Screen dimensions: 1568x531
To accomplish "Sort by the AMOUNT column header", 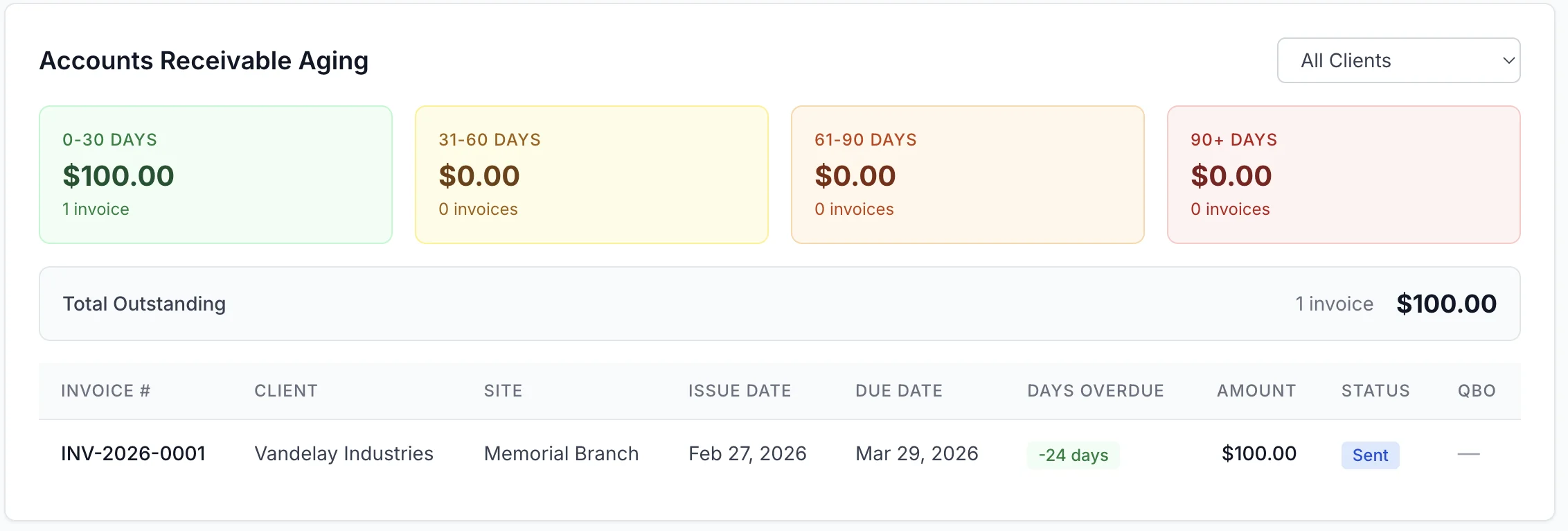I will tap(1256, 390).
